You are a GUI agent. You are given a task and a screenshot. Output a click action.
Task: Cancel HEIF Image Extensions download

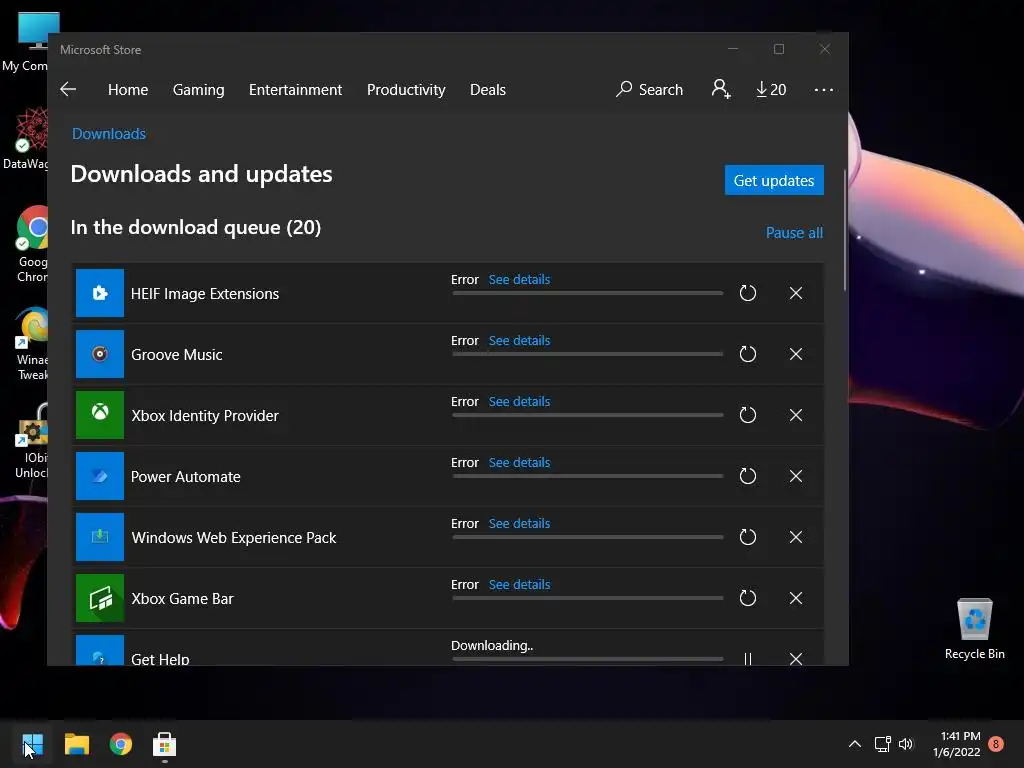point(795,293)
